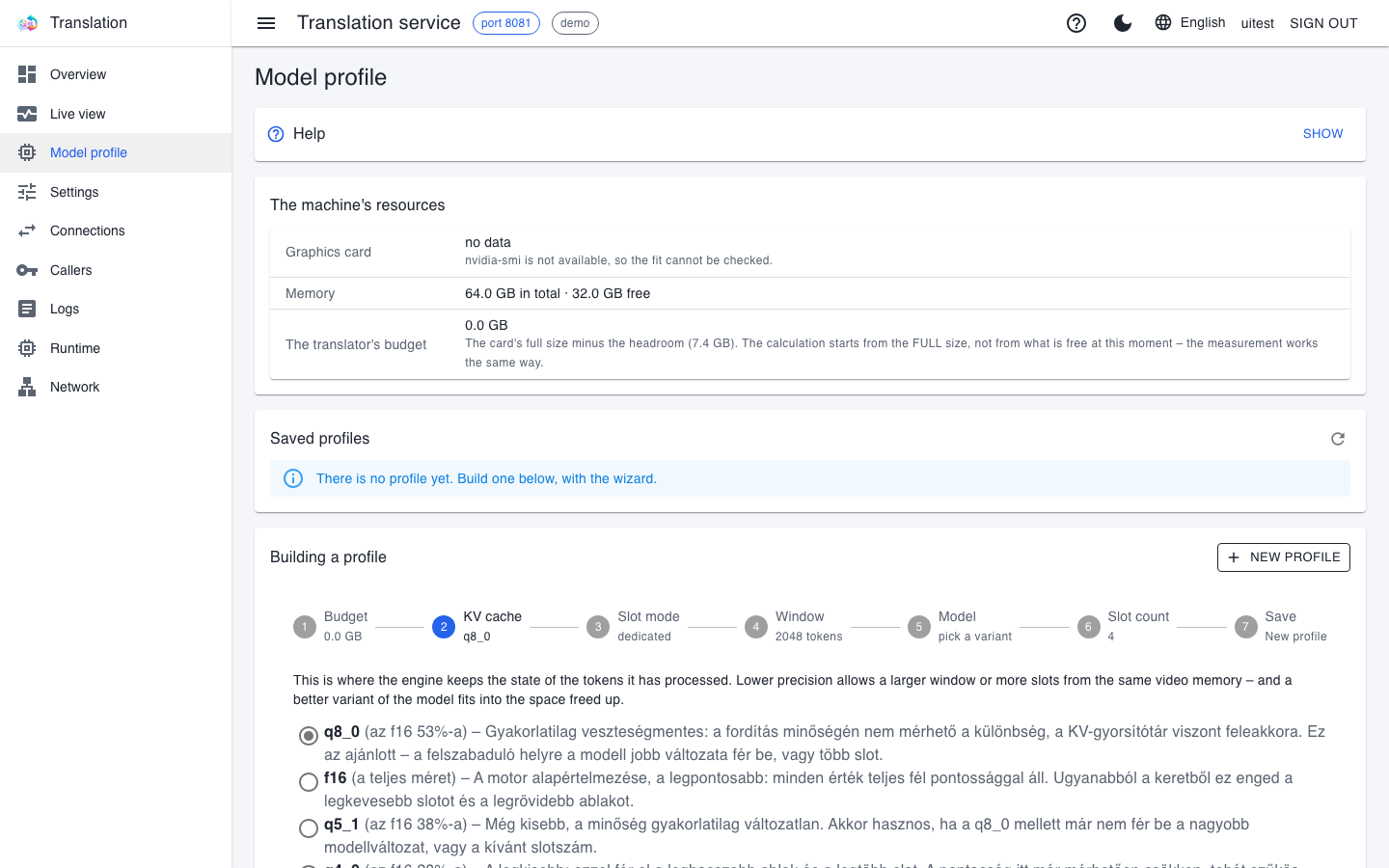Jump to Model step 5
This screenshot has width=1389, height=868.
[960, 626]
